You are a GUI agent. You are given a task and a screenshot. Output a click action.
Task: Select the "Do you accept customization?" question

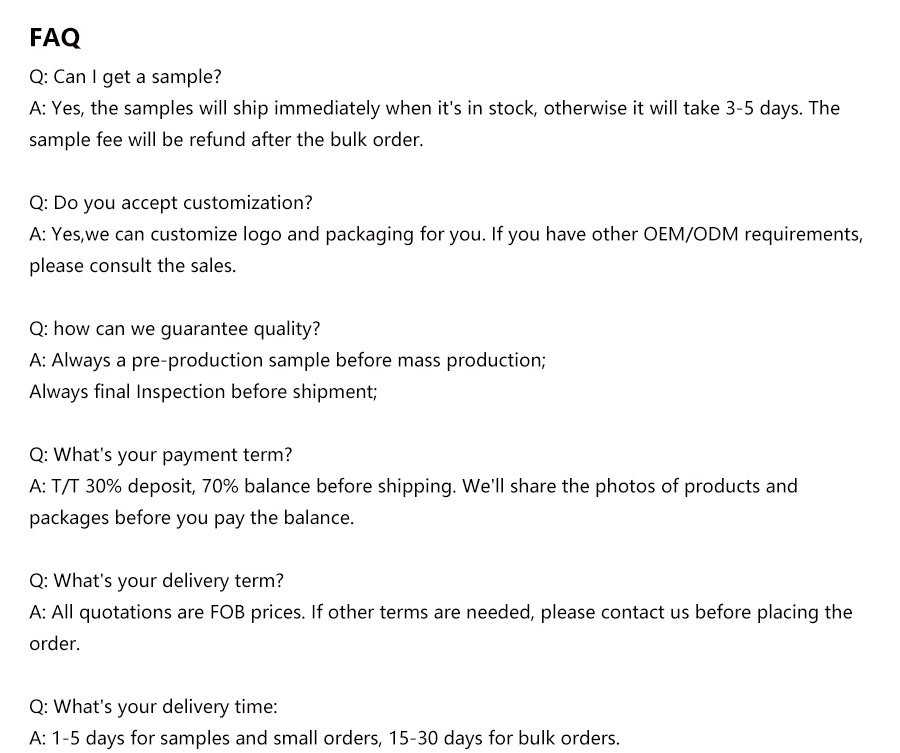(x=170, y=203)
